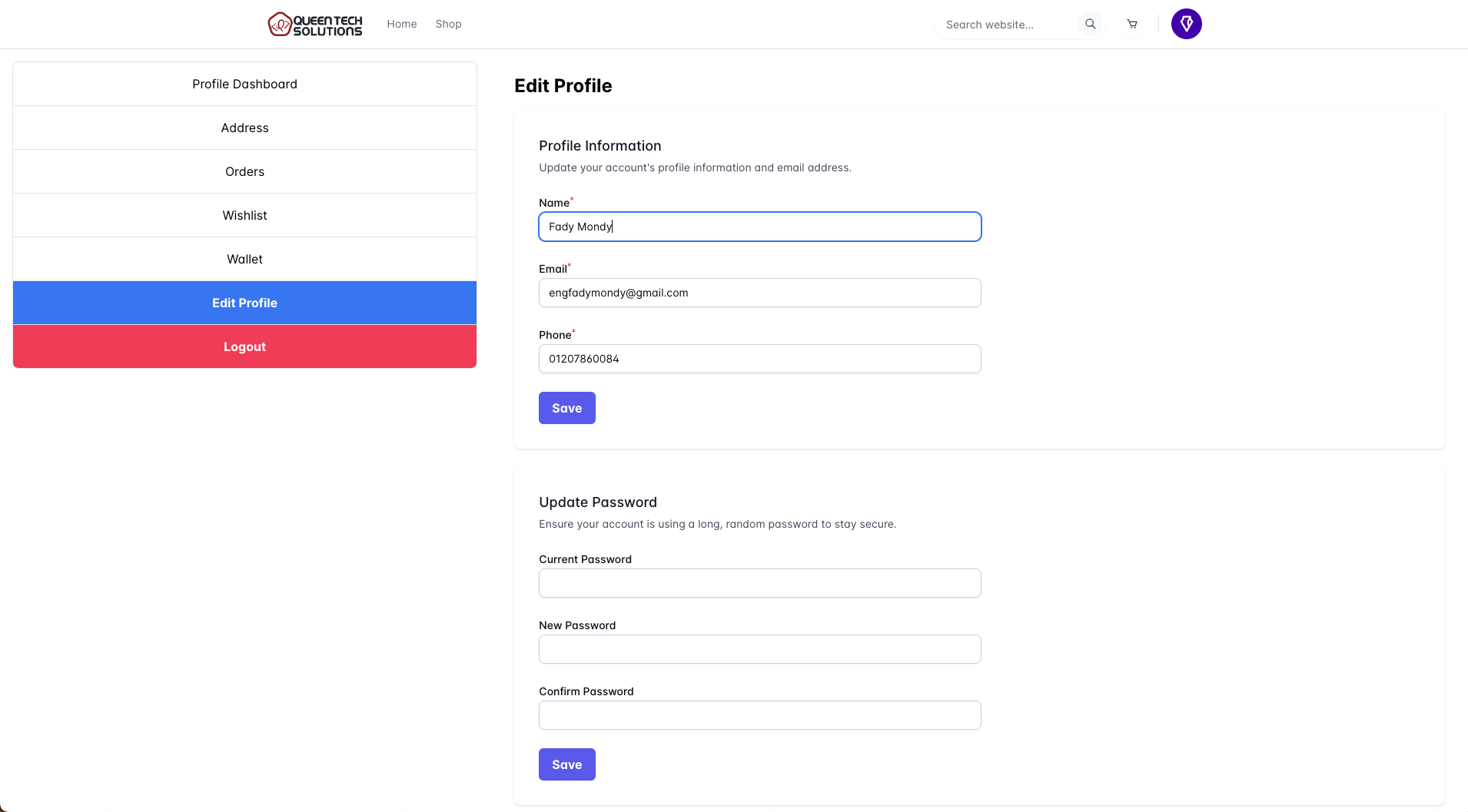Screen dimensions: 1468x812
Task: View Orders from the sidebar
Action: point(244,171)
